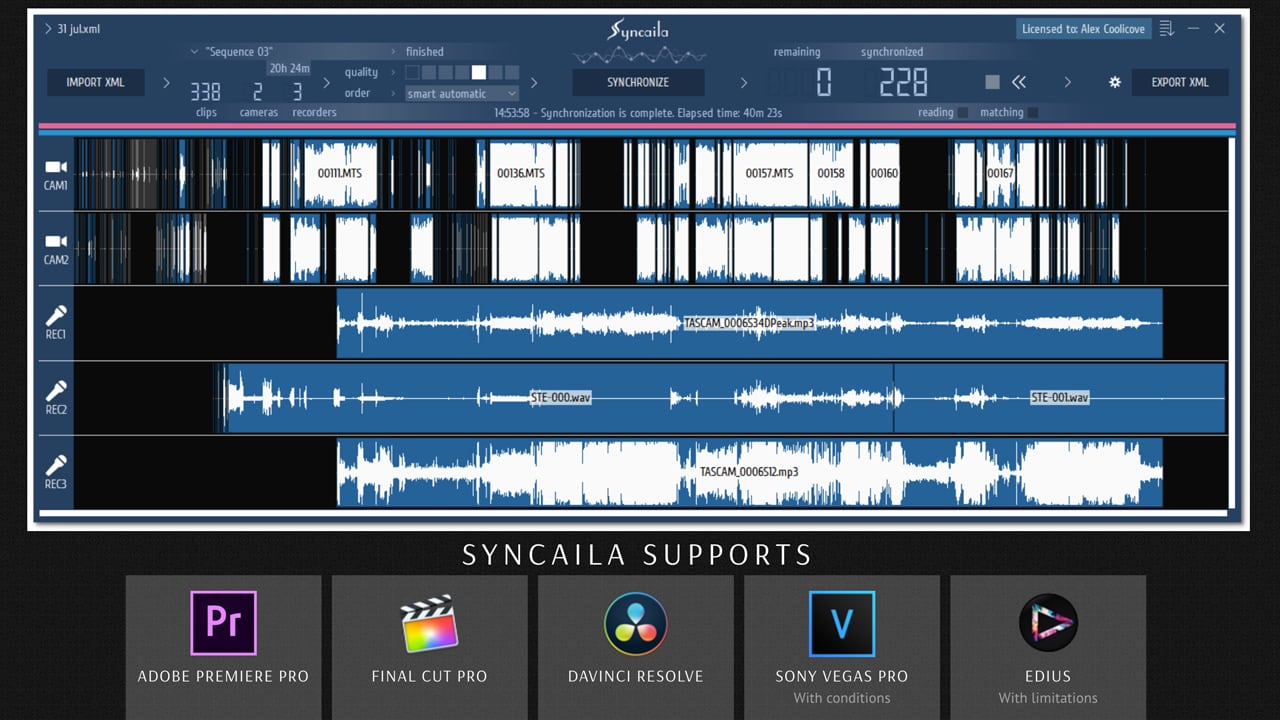Open the log list icon beside license
The height and width of the screenshot is (720, 1280).
(x=1167, y=29)
